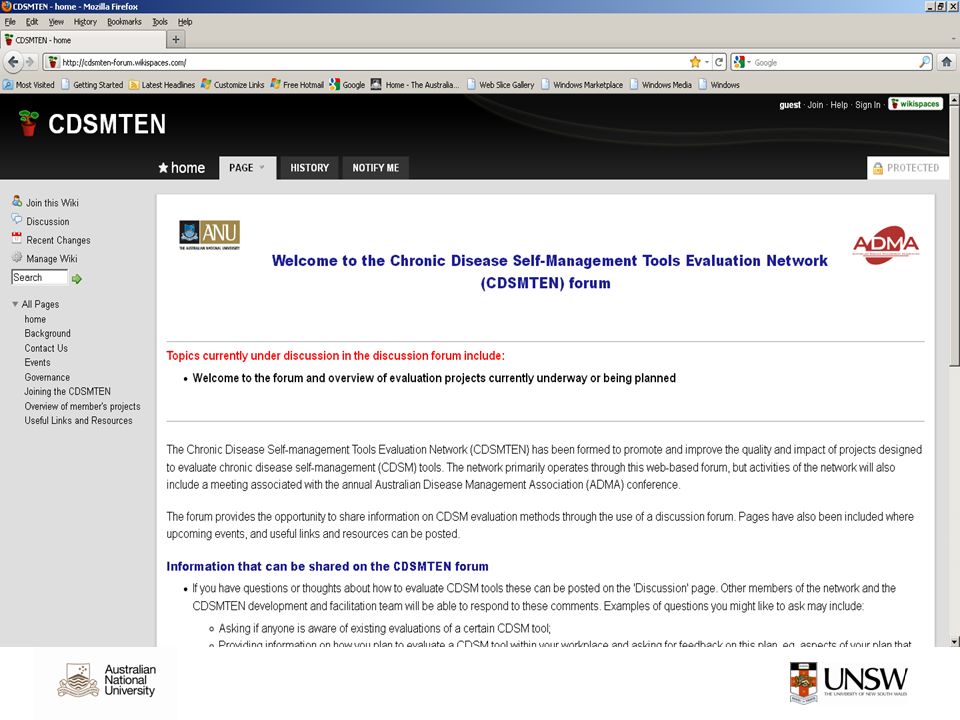Click the Latest Headlines feed icon
The height and width of the screenshot is (720, 960).
pyautogui.click(x=133, y=84)
